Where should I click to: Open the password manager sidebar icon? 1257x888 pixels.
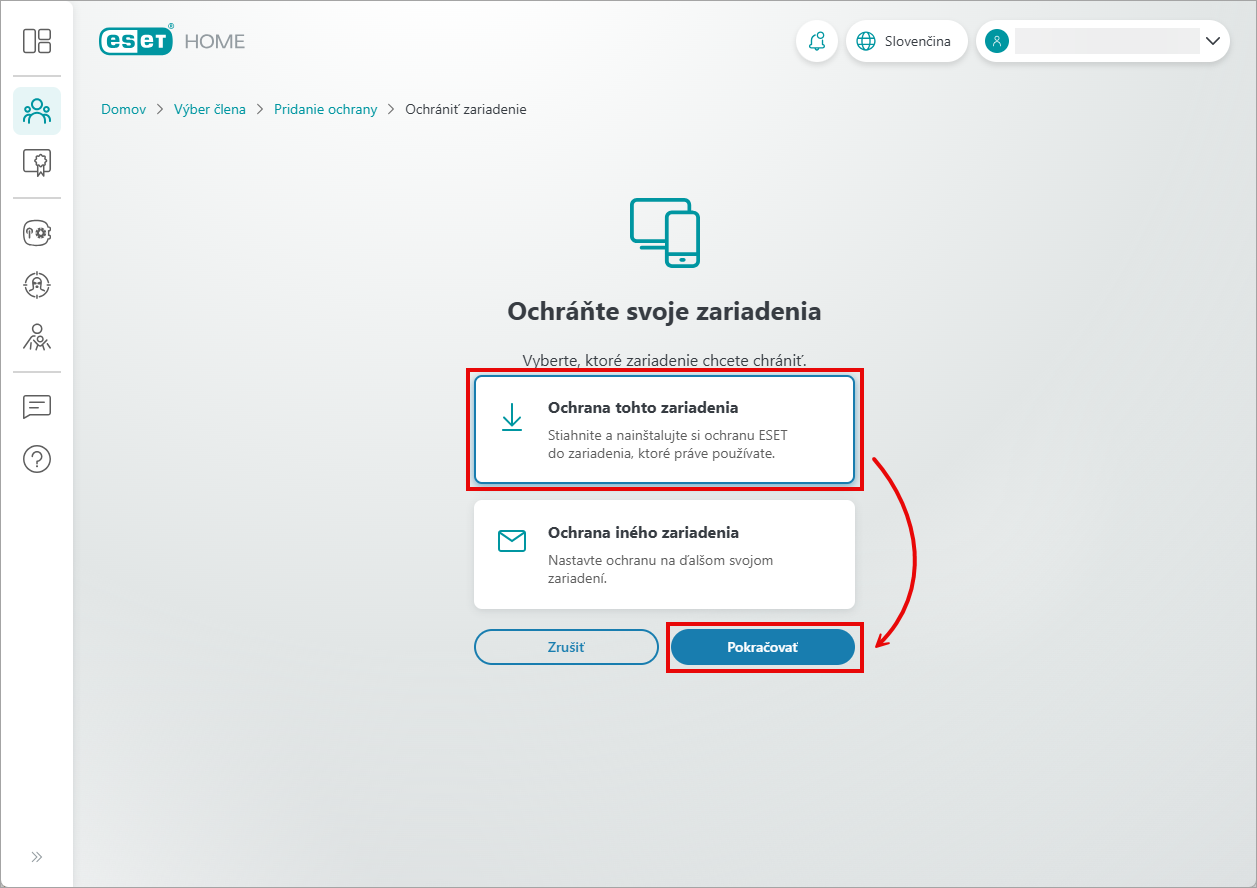[37, 233]
